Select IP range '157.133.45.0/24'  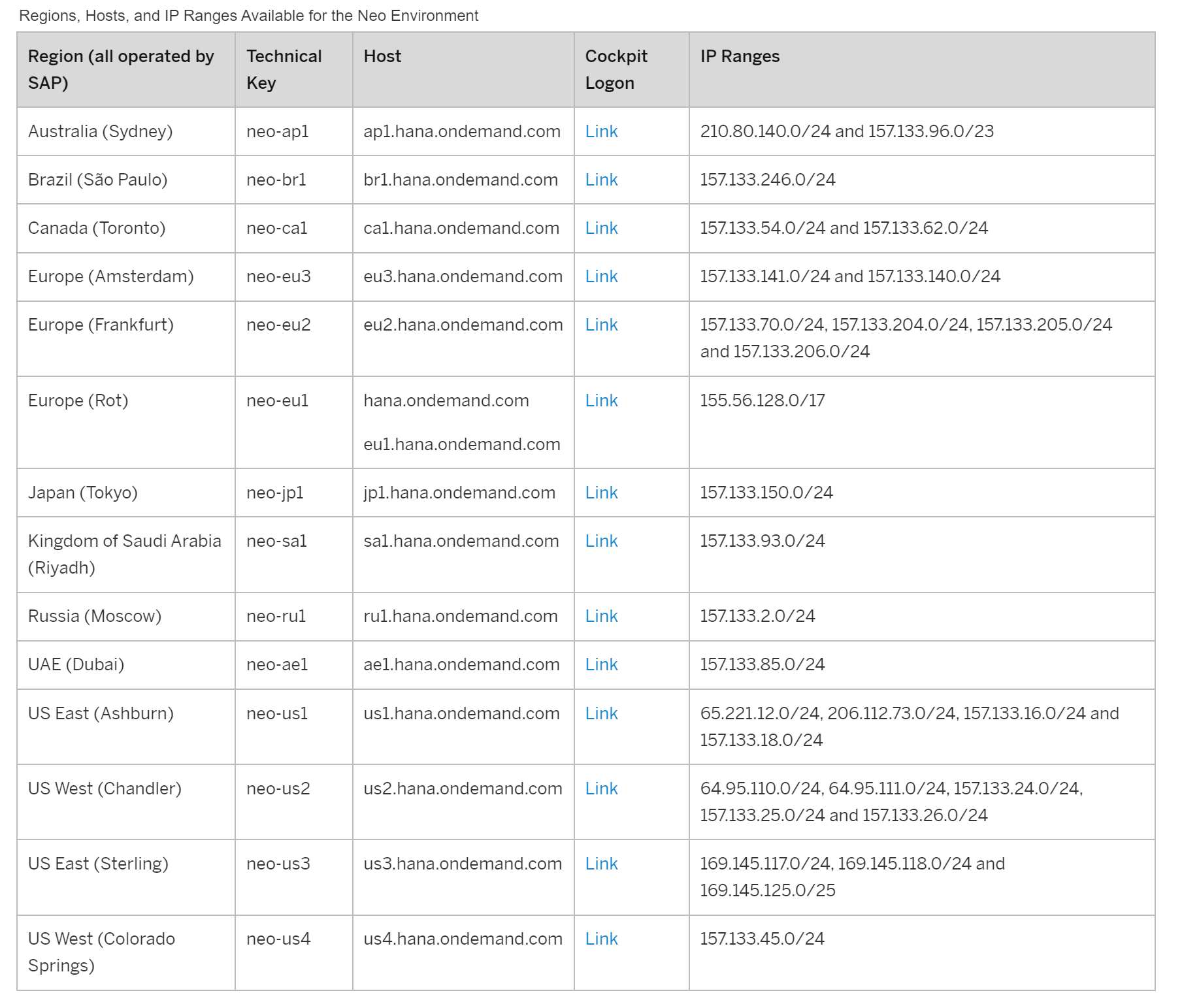[x=763, y=939]
